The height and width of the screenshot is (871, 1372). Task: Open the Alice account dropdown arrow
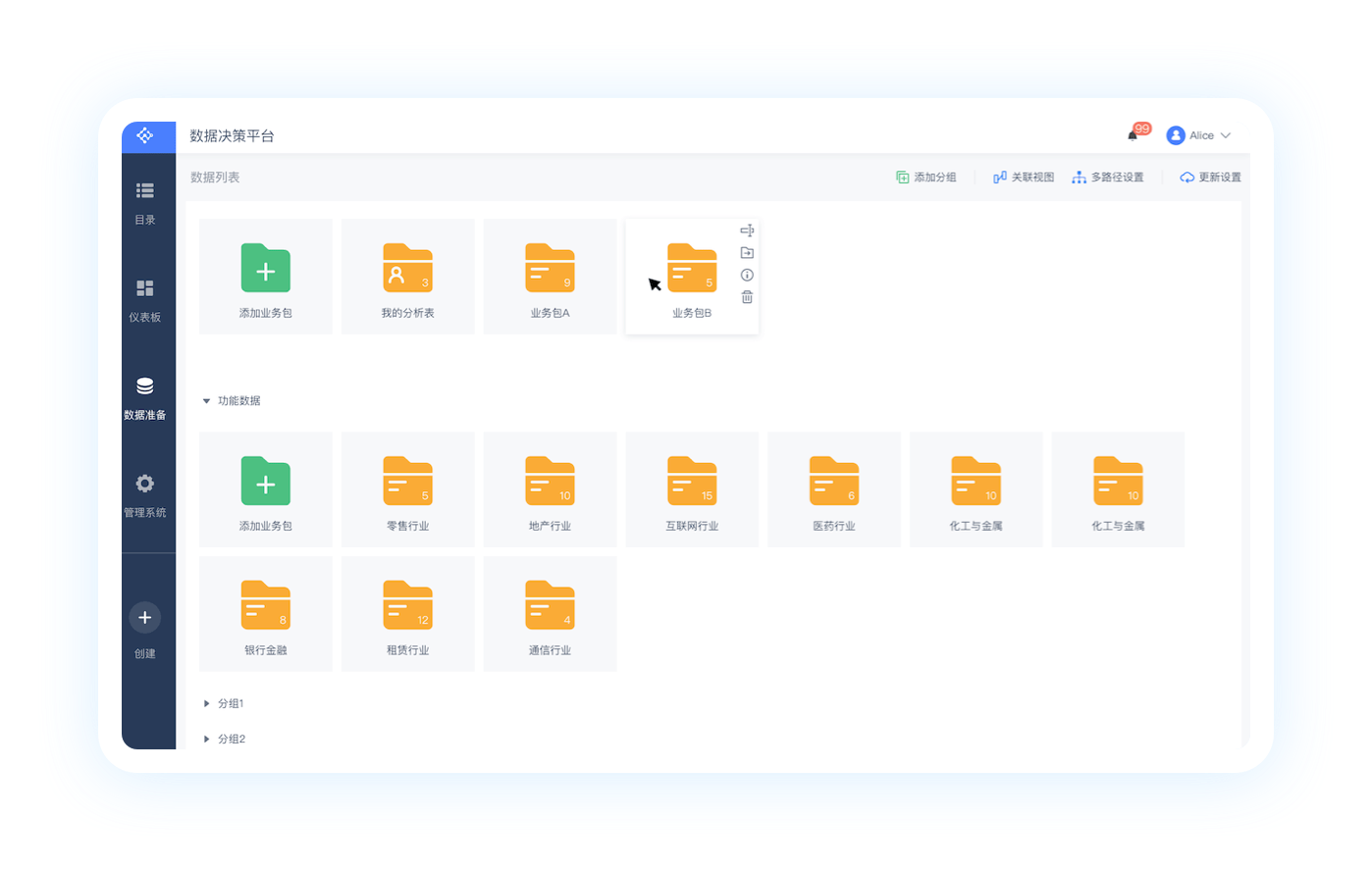(x=1225, y=135)
